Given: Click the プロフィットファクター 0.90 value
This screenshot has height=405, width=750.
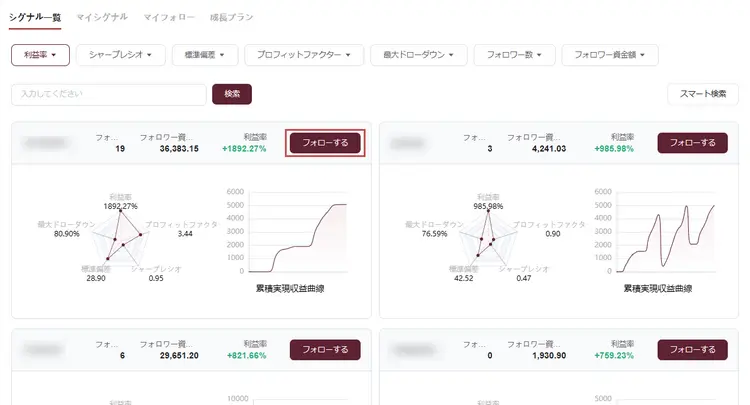Looking at the screenshot, I should click(x=552, y=234).
